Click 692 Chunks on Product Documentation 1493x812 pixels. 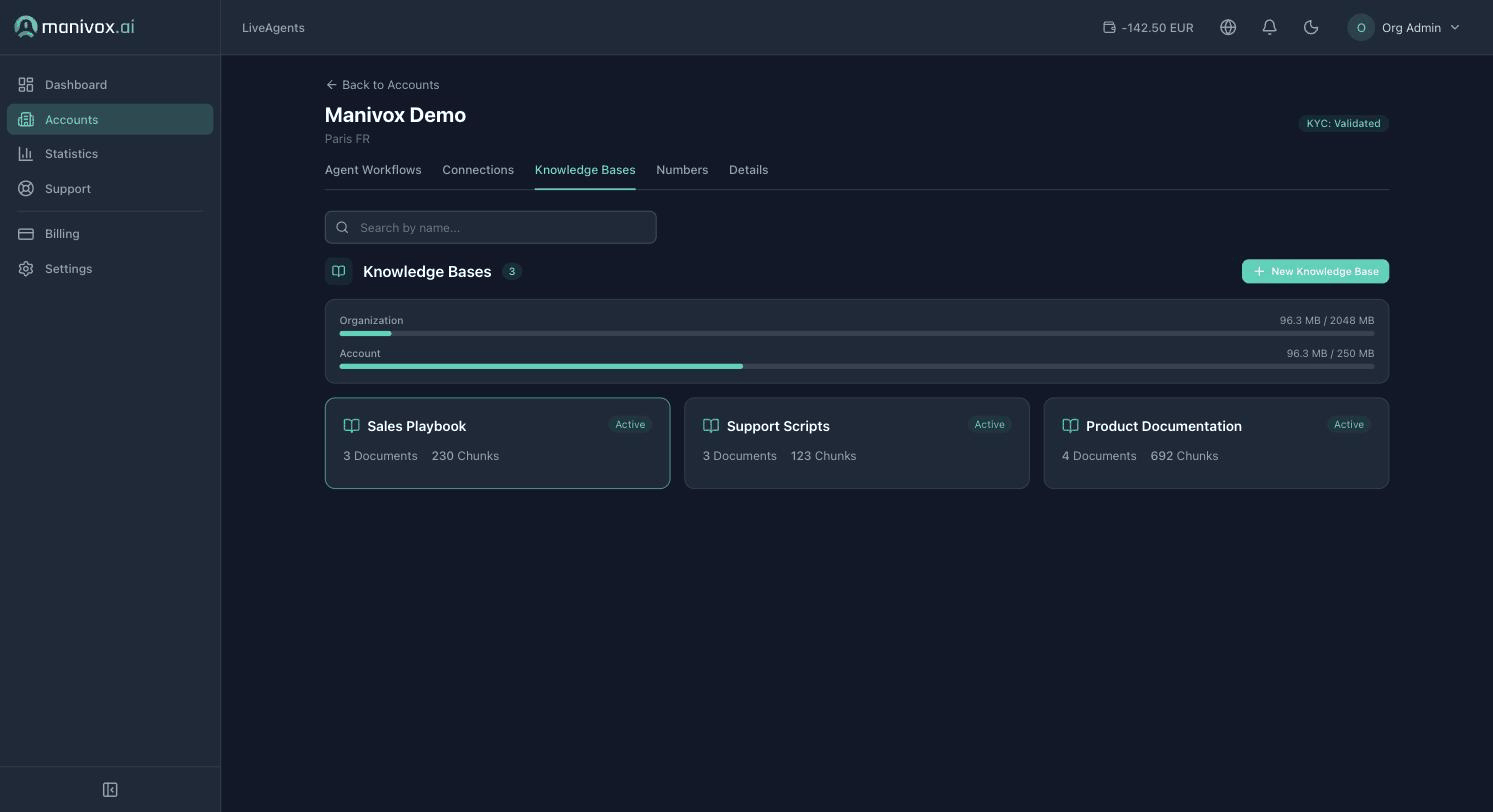1184,456
